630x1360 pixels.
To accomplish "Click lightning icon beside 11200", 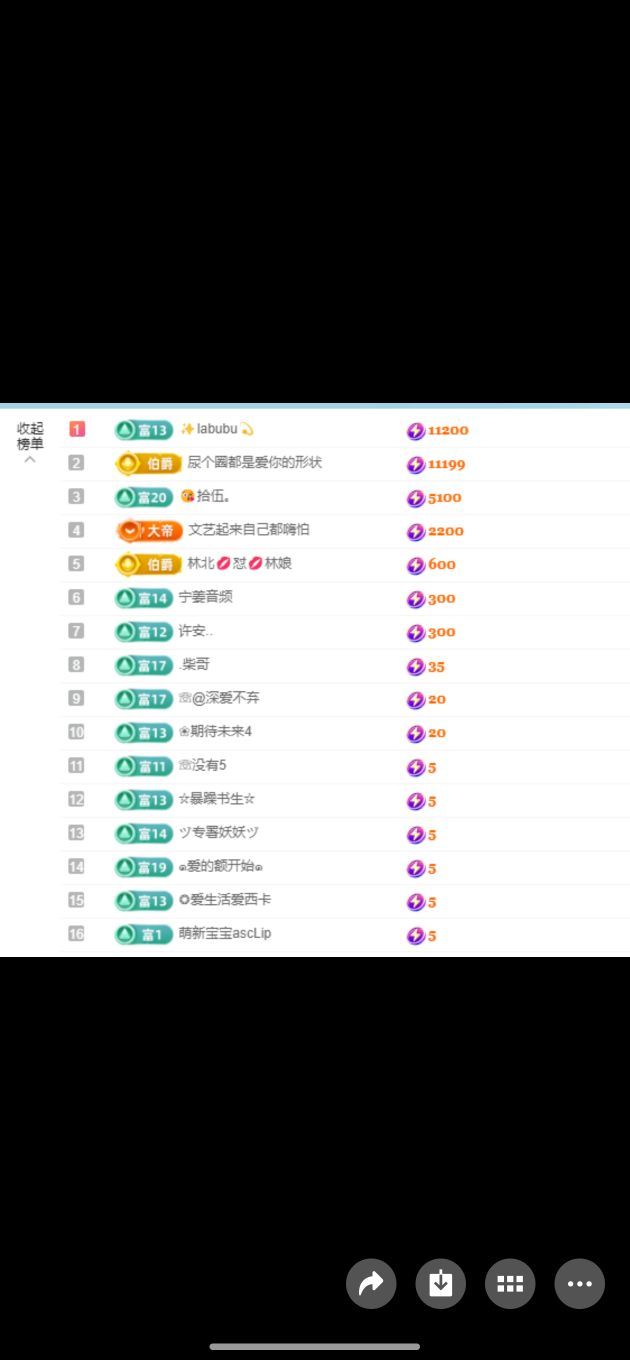I will (x=416, y=431).
